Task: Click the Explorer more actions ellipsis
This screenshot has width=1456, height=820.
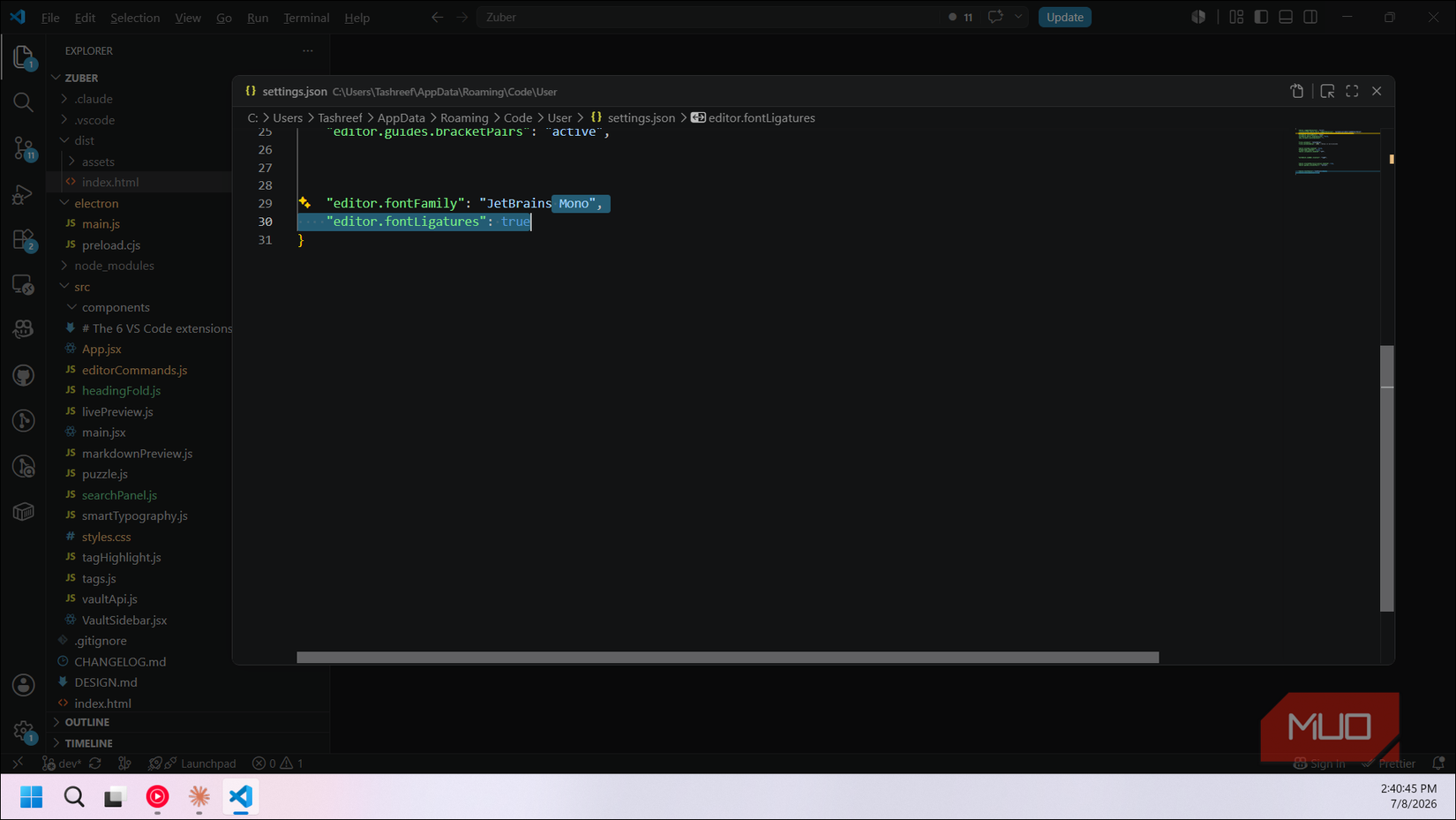Action: 308,51
